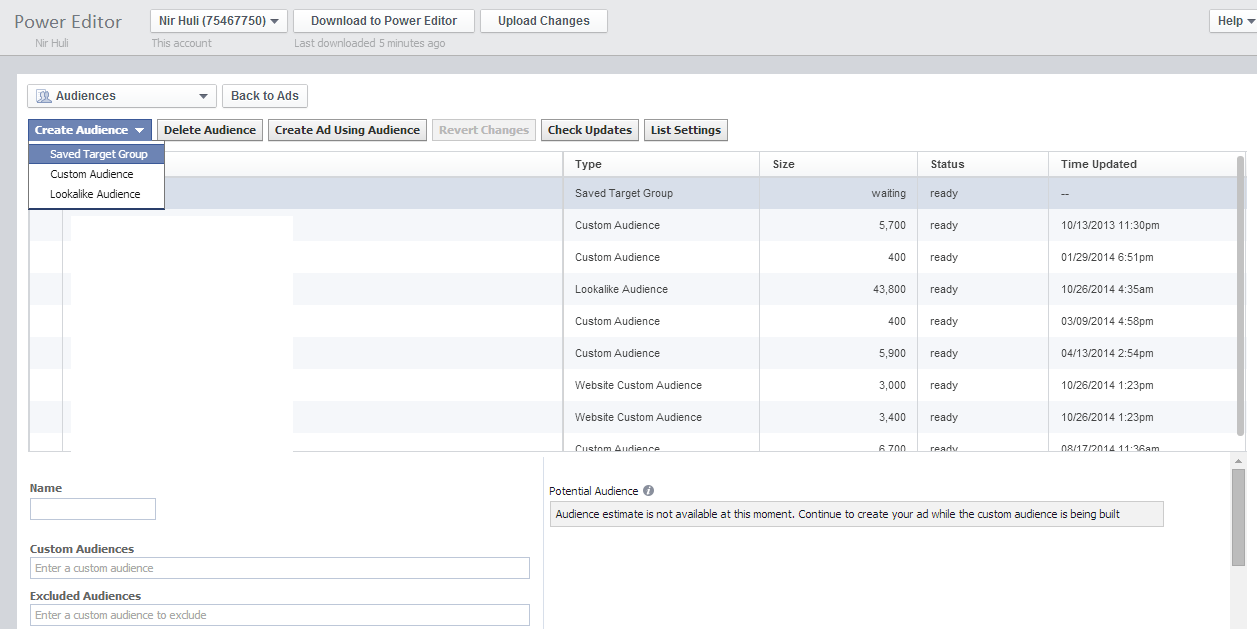Click the Revert Changes button

coord(484,130)
